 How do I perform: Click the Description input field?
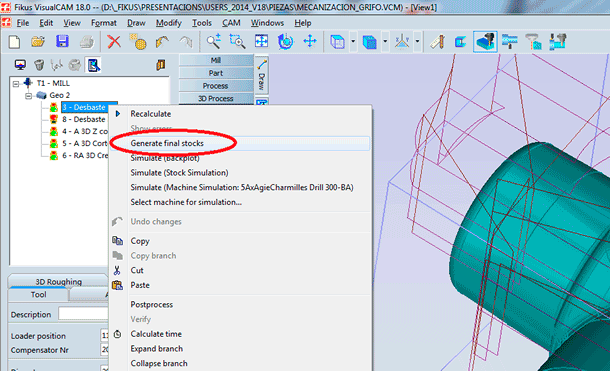tap(83, 314)
